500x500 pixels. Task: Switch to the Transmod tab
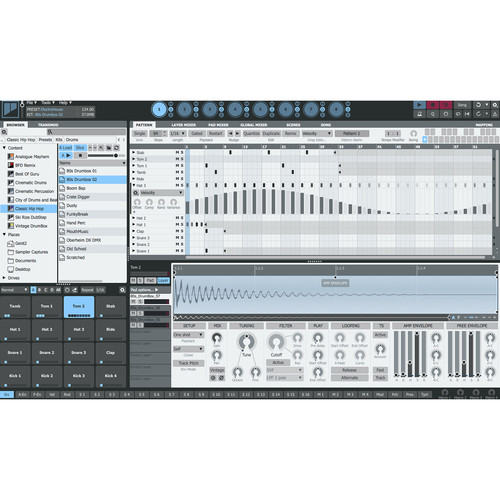[48, 125]
